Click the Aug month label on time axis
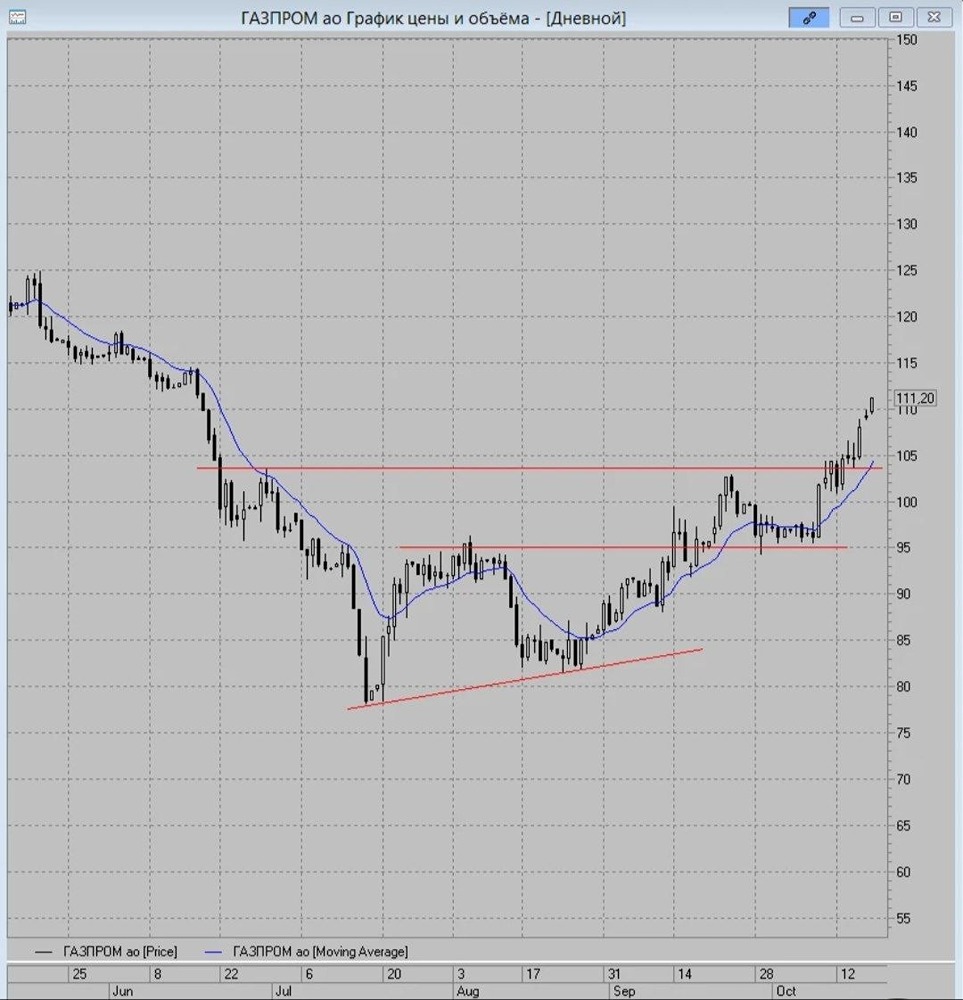The height and width of the screenshot is (1000, 963). (x=468, y=992)
